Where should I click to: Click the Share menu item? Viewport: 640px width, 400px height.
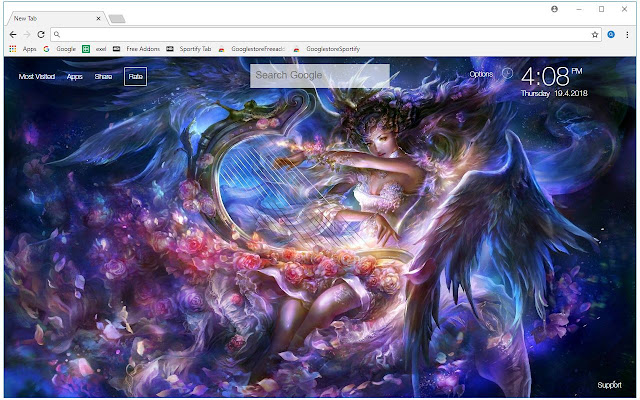103,76
